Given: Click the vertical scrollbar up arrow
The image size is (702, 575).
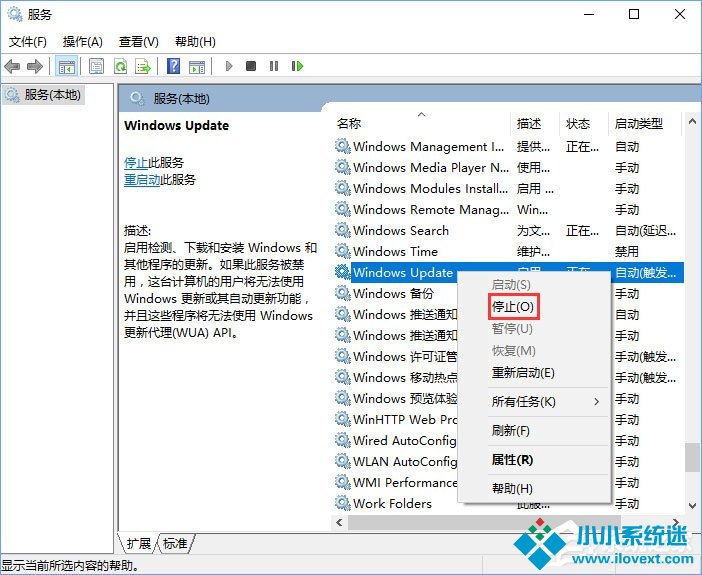Looking at the screenshot, I should coord(692,121).
